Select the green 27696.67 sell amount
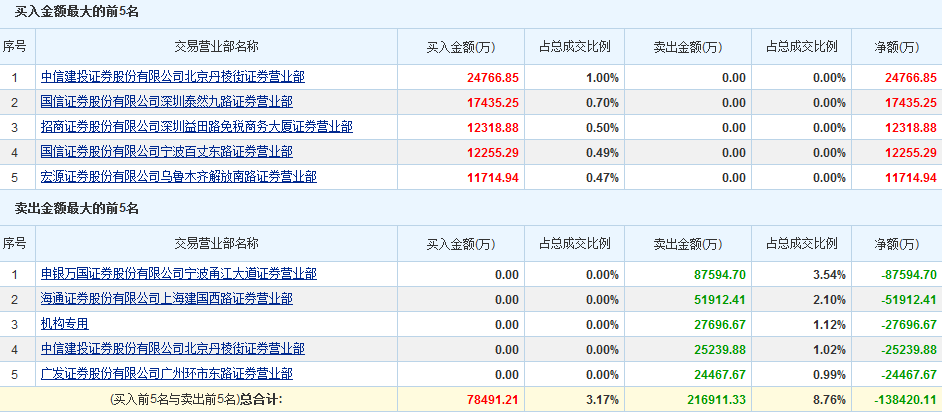Viewport: 942px width, 413px height. pos(720,325)
